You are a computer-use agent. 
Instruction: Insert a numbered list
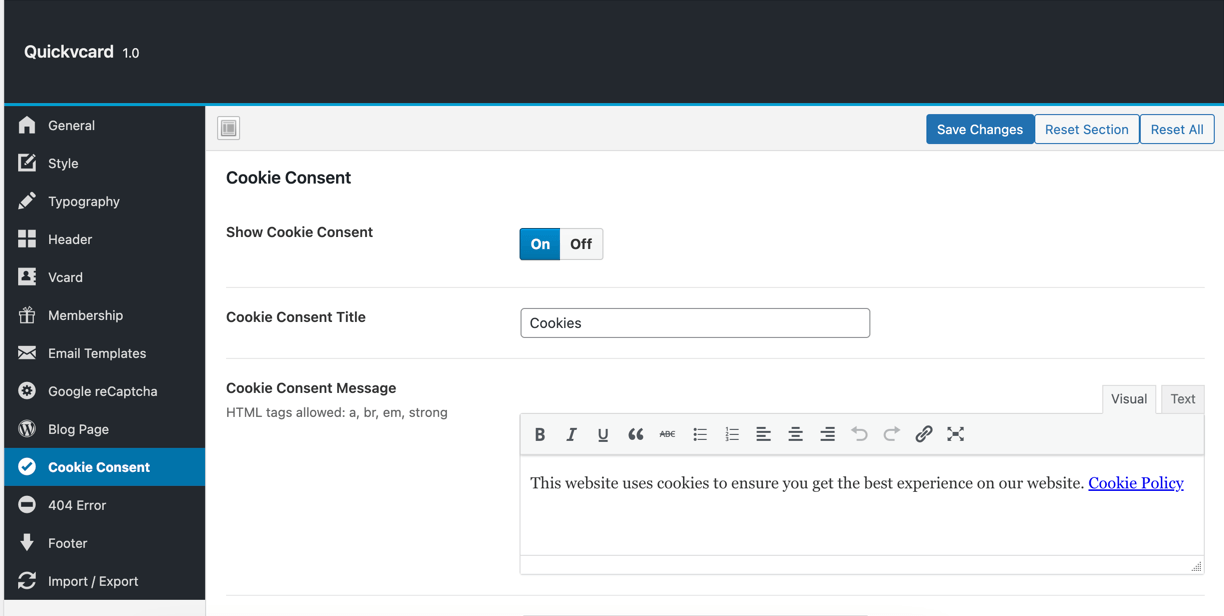(x=732, y=434)
